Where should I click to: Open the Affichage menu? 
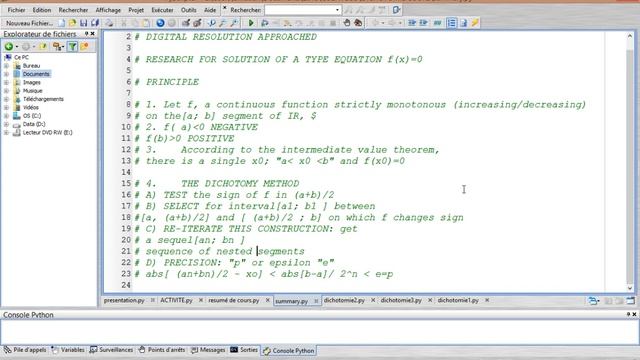pyautogui.click(x=108, y=10)
